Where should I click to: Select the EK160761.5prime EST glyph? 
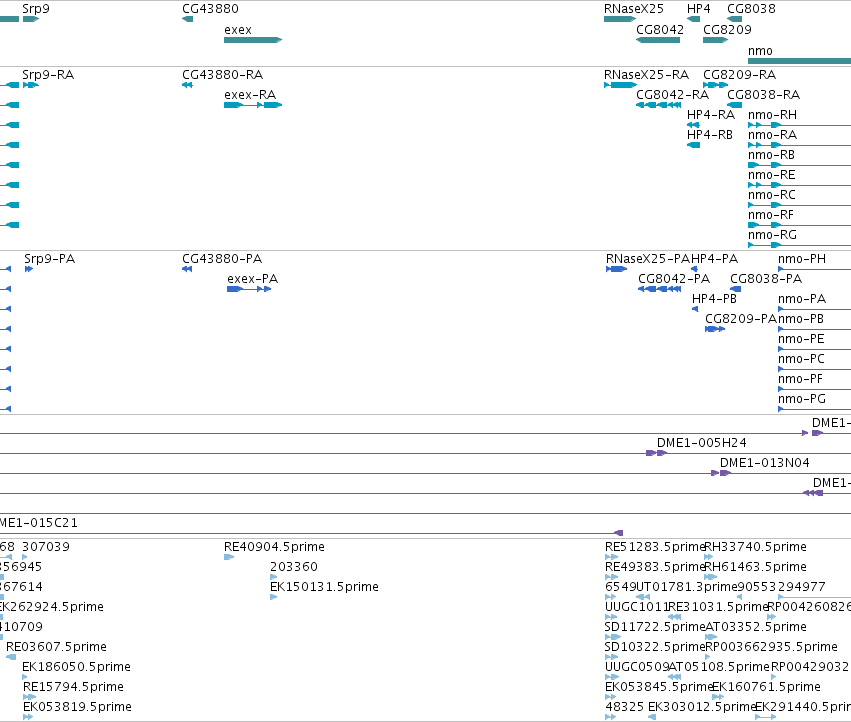tap(718, 697)
